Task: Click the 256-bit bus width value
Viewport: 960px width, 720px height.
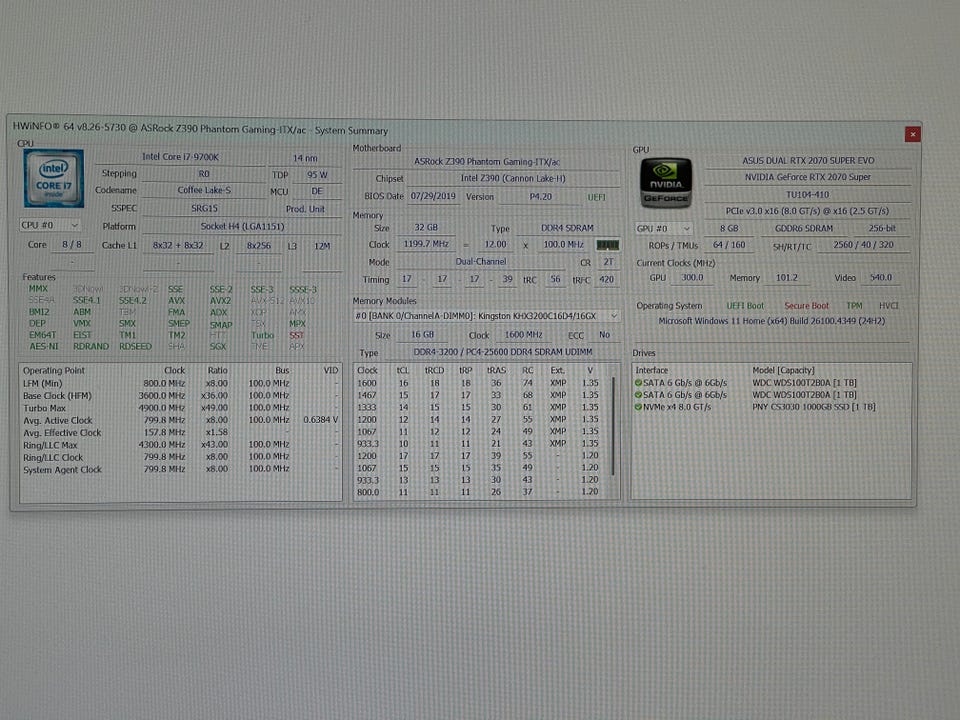Action: click(x=882, y=228)
